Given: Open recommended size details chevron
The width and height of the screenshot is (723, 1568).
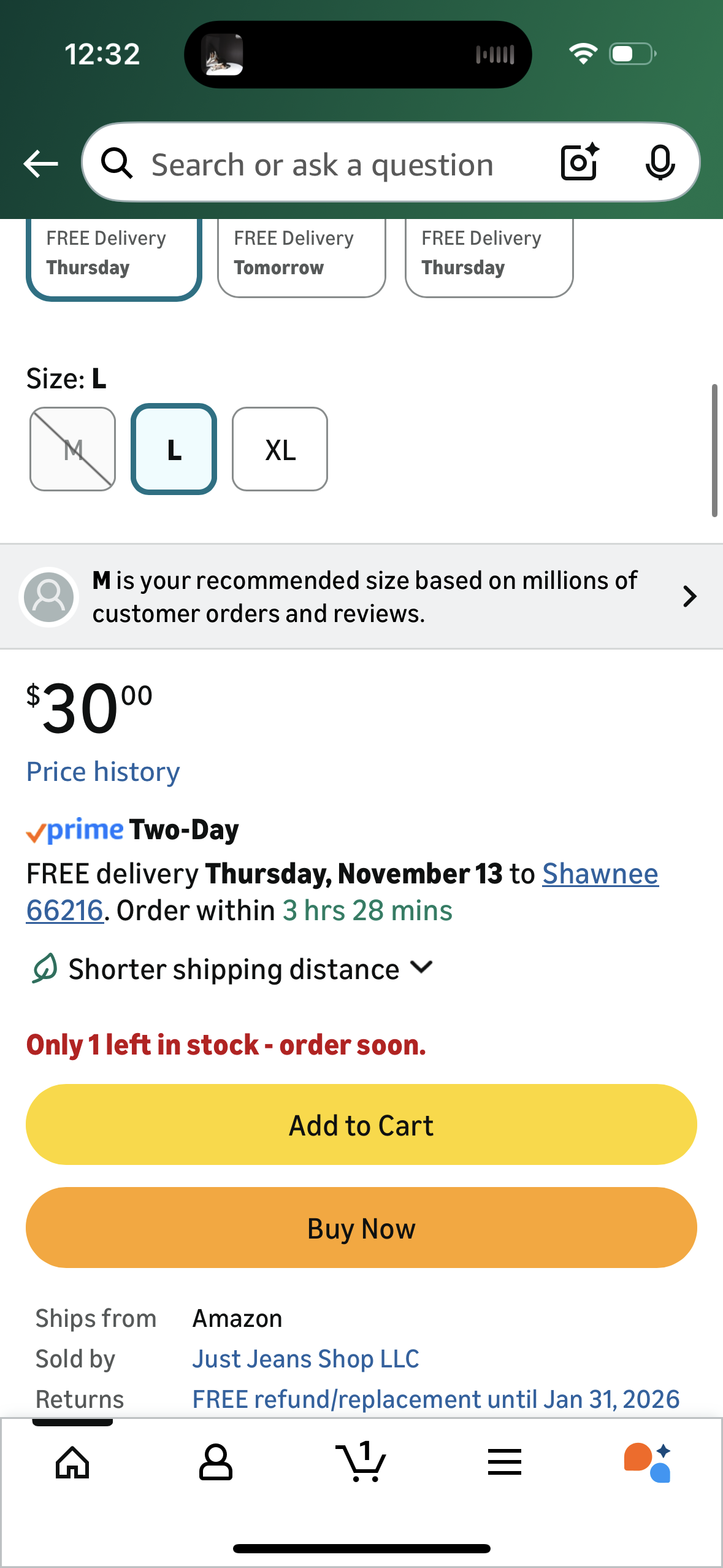Looking at the screenshot, I should click(689, 596).
